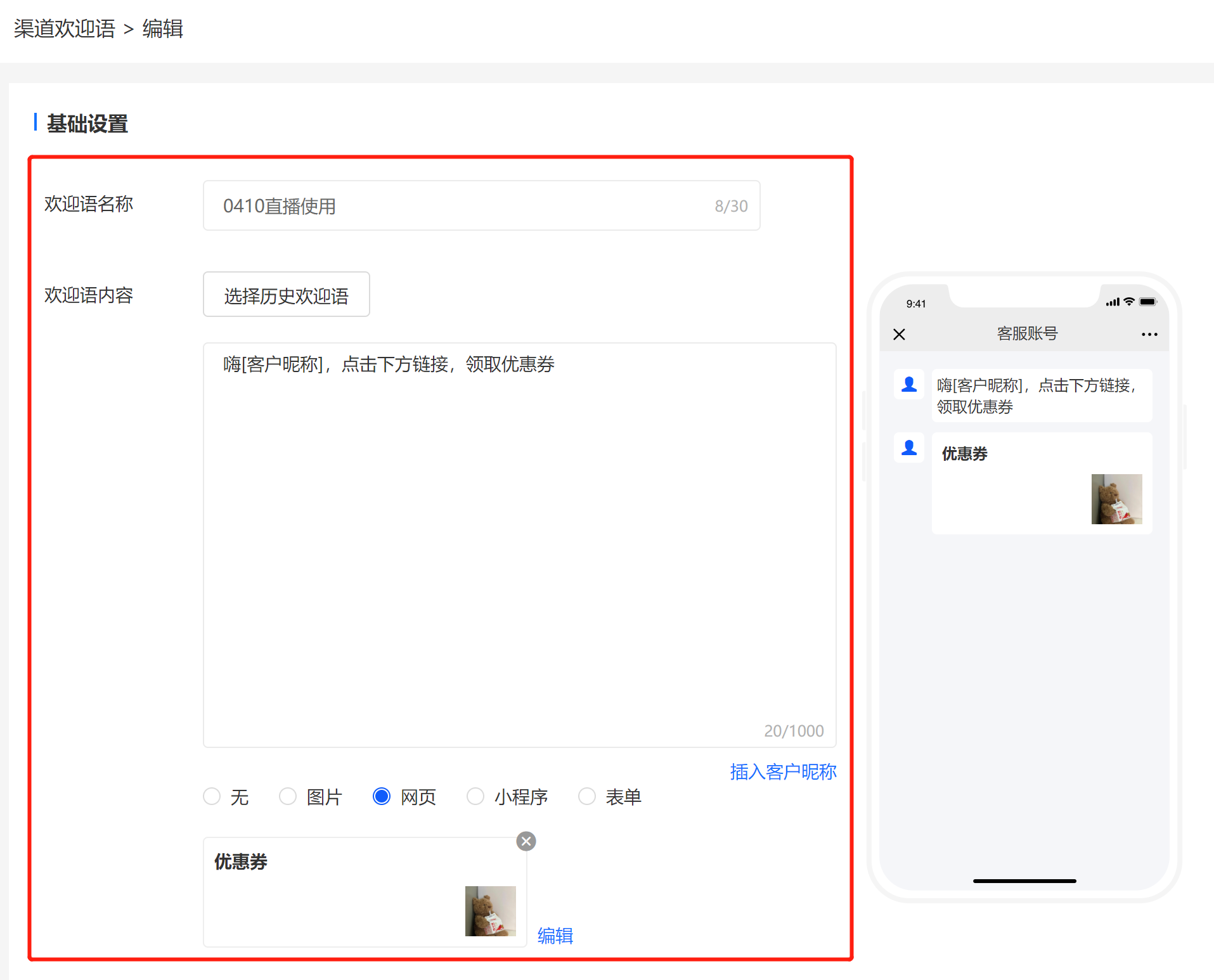Click greeting message bubble in phone preview
The height and width of the screenshot is (980, 1214).
[x=1042, y=396]
